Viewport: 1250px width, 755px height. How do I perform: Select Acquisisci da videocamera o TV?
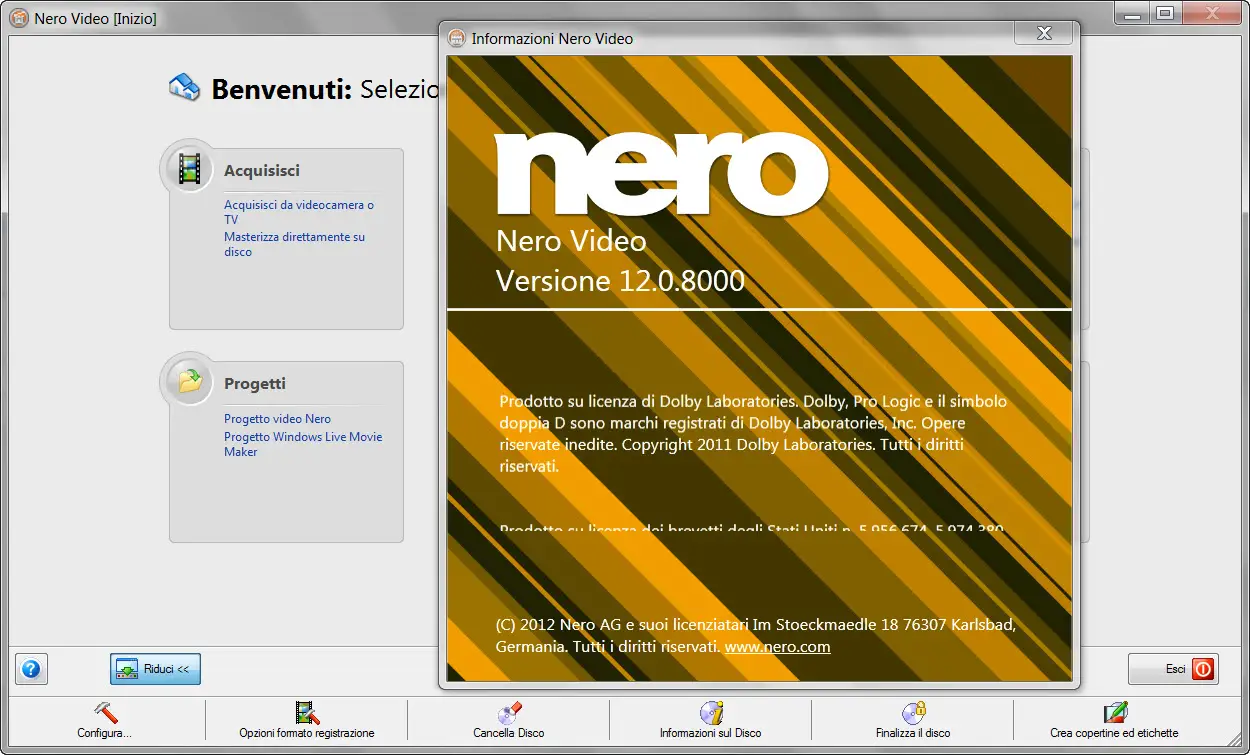pyautogui.click(x=299, y=212)
